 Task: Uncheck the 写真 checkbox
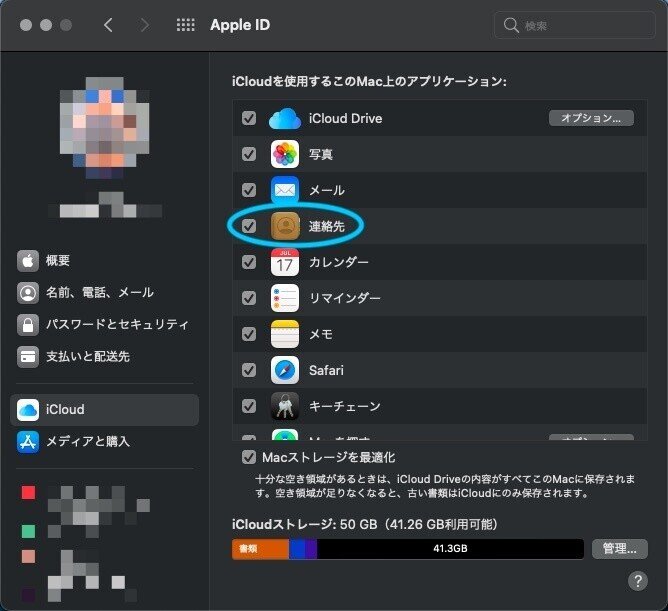pyautogui.click(x=249, y=154)
